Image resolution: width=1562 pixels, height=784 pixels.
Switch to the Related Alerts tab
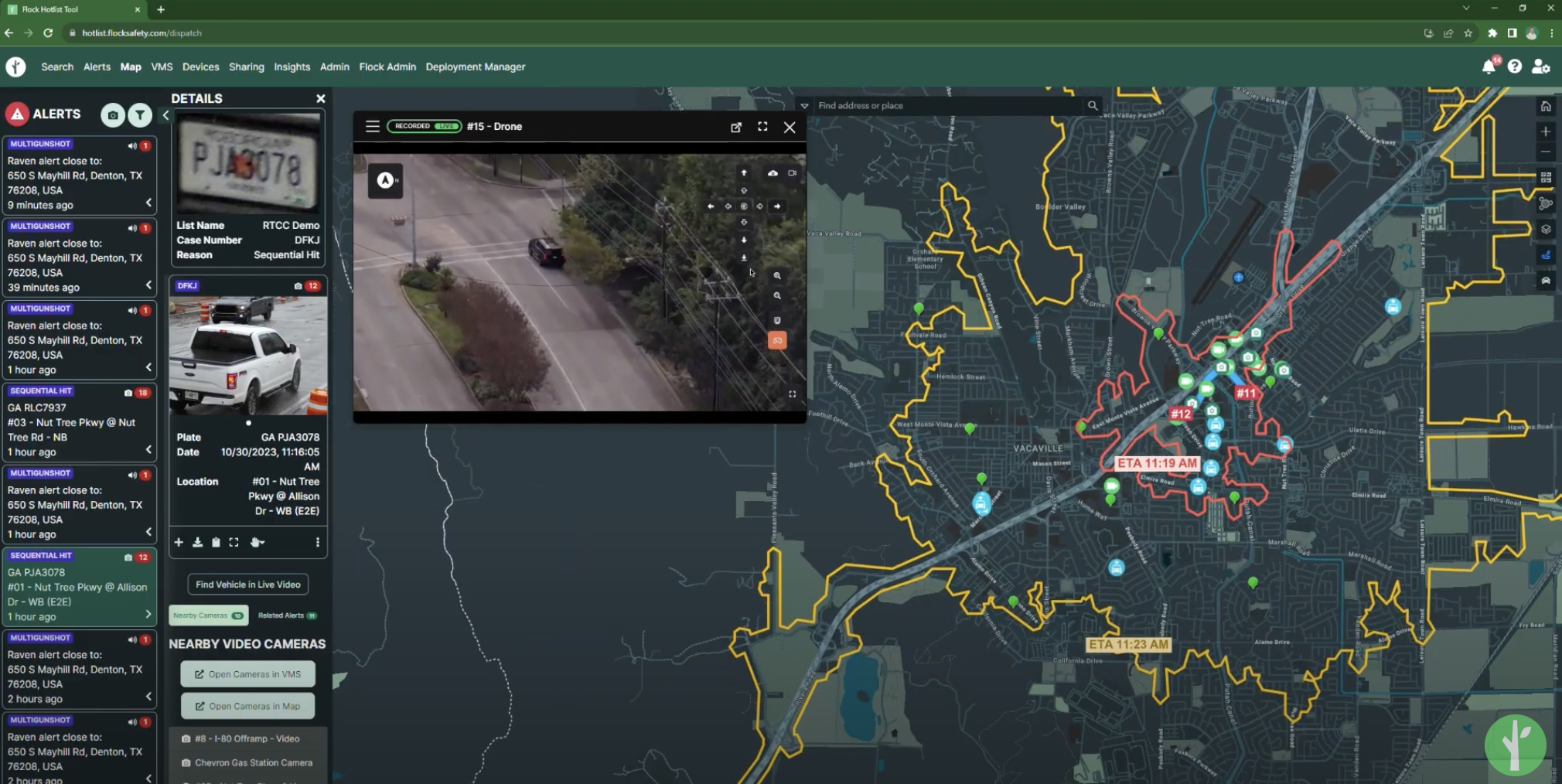point(287,615)
